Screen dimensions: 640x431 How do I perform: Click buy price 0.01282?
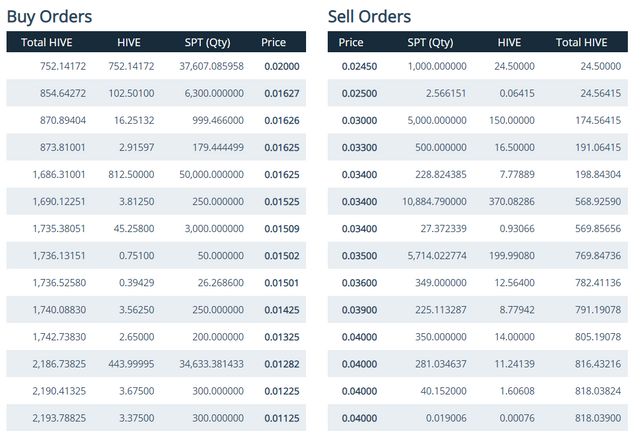coord(282,364)
